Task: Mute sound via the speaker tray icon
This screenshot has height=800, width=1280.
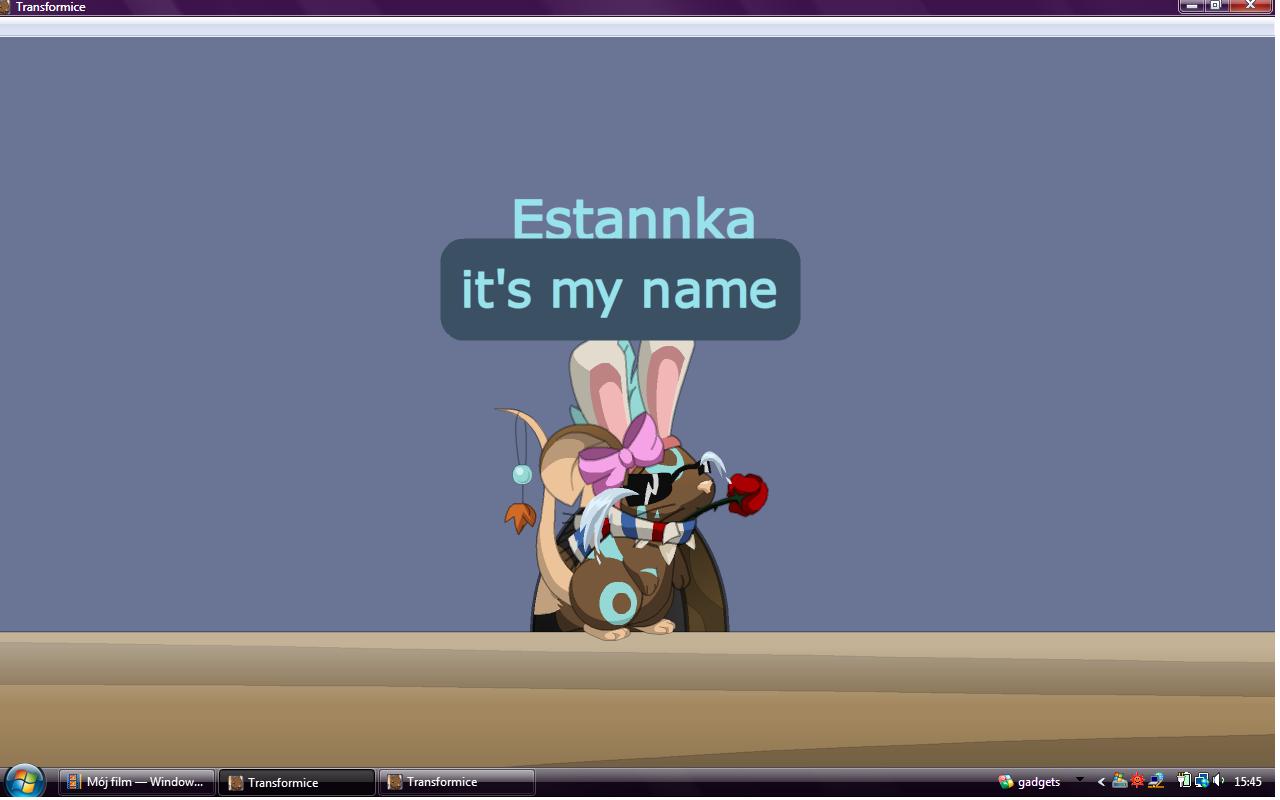Action: click(x=1219, y=781)
